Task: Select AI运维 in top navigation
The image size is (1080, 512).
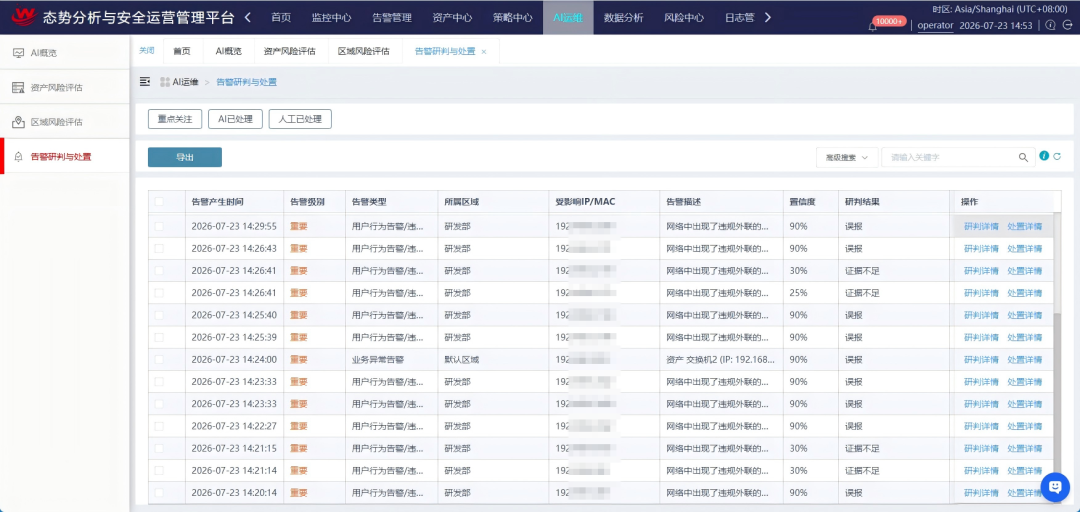Action: (568, 17)
